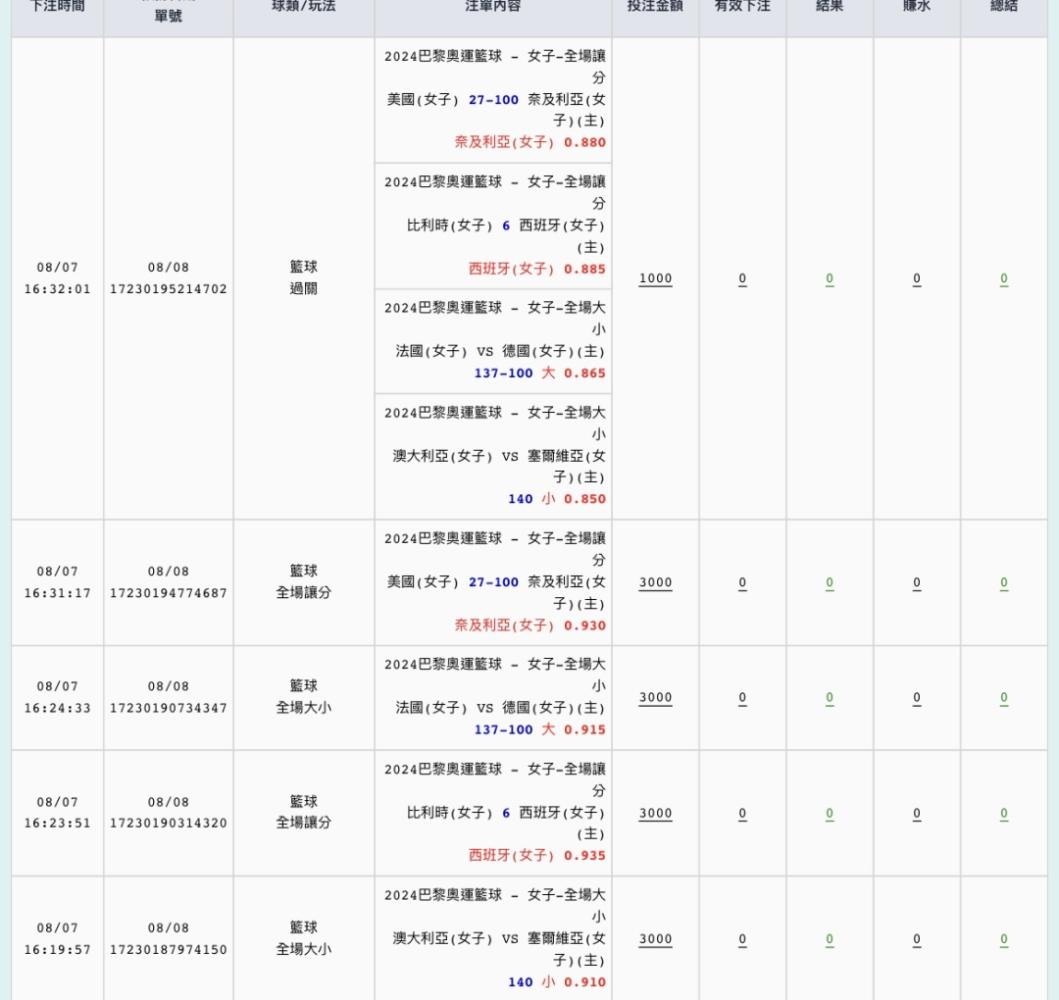Screen dimensions: 1059x1000
Task: Open 退水 value 0 in the 16:19:57 row
Action: (916, 939)
